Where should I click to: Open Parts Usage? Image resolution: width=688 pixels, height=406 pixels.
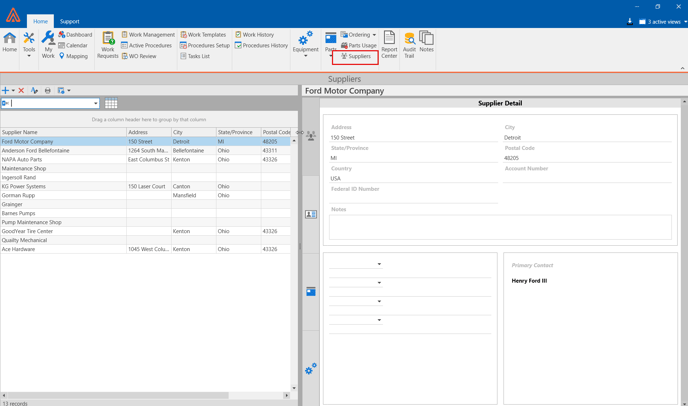point(358,45)
